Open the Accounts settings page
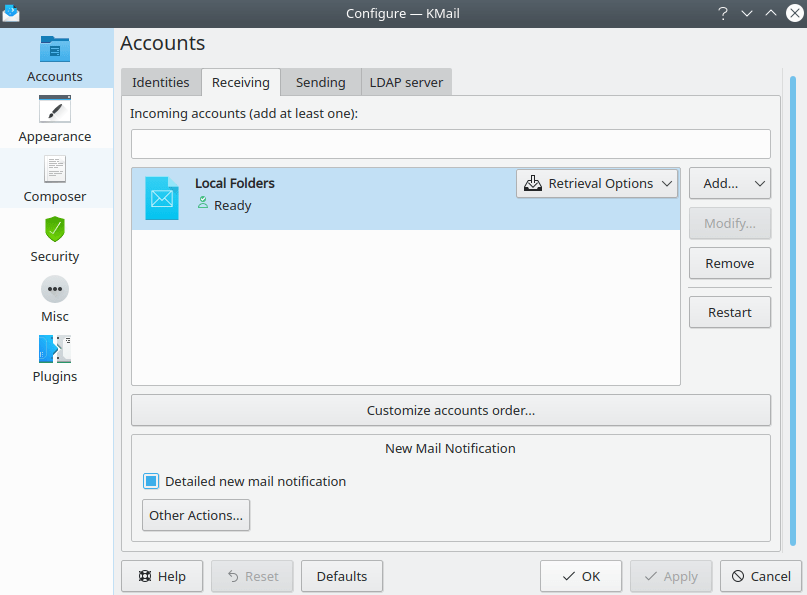Image resolution: width=807 pixels, height=595 pixels. (x=55, y=55)
